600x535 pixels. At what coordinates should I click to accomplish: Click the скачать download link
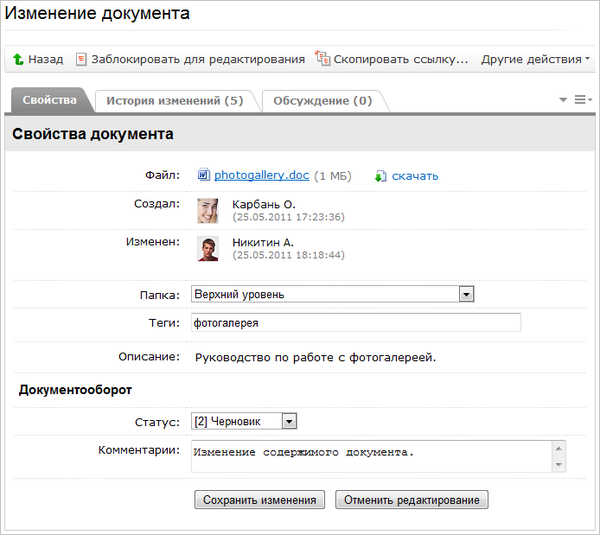point(414,177)
